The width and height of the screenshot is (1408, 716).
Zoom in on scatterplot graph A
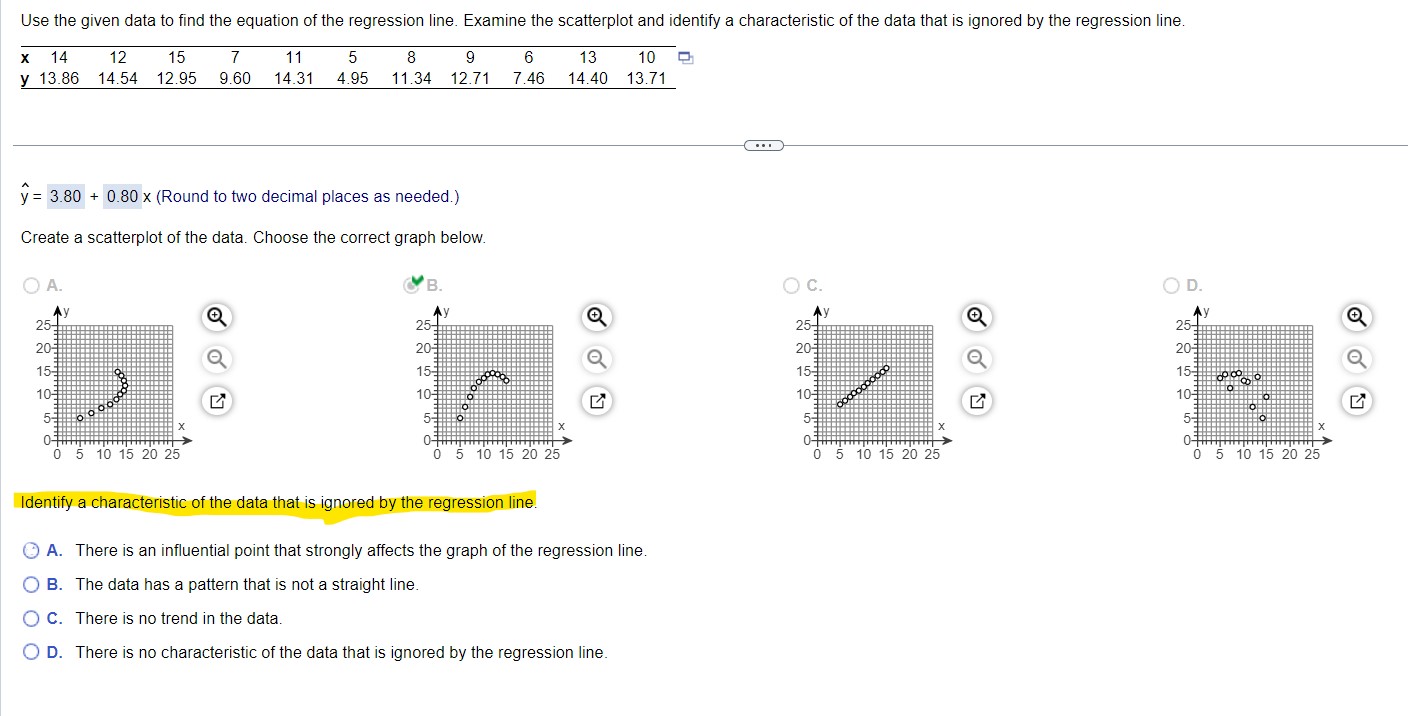(214, 316)
